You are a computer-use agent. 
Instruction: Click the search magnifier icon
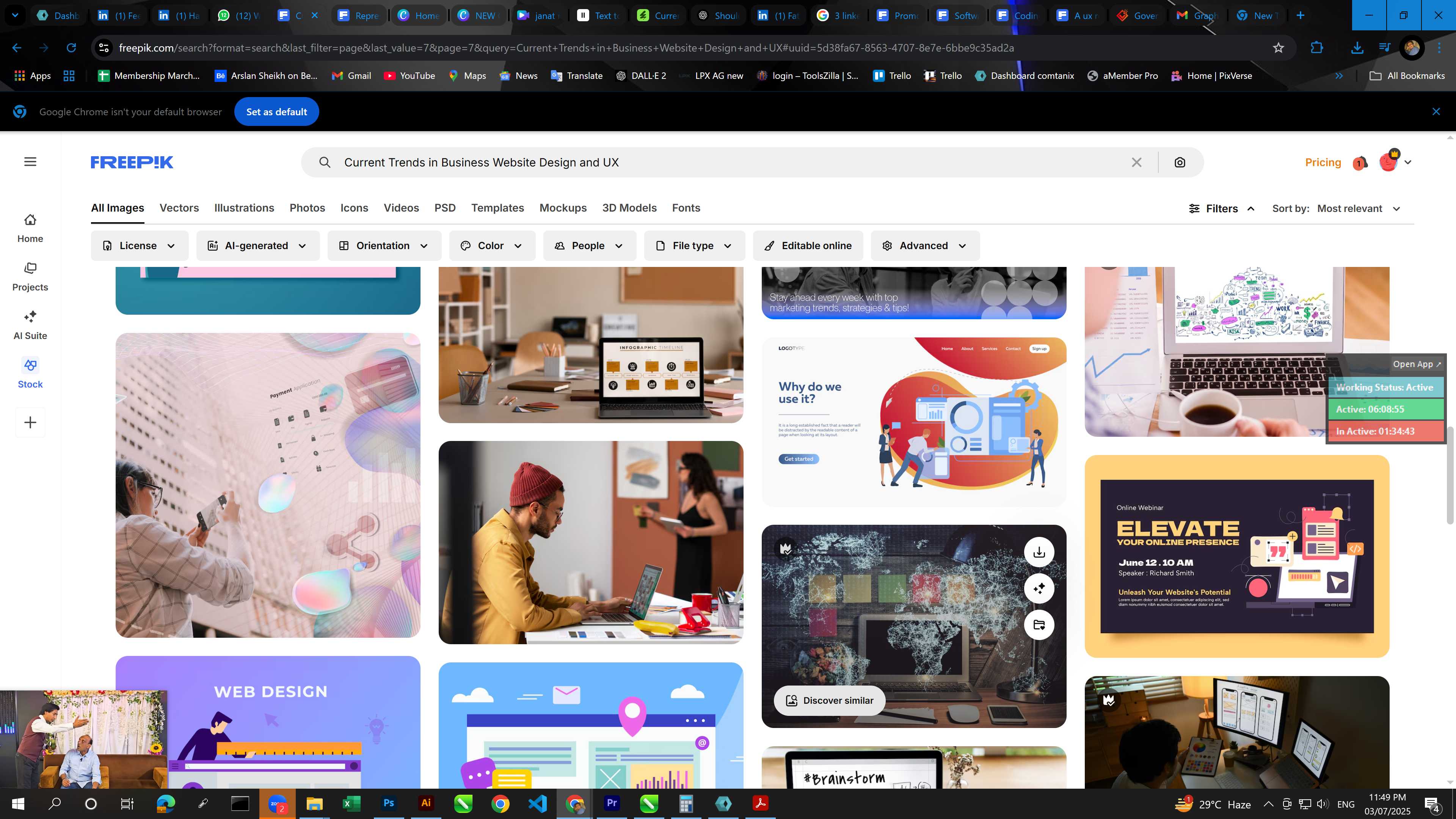(x=325, y=162)
